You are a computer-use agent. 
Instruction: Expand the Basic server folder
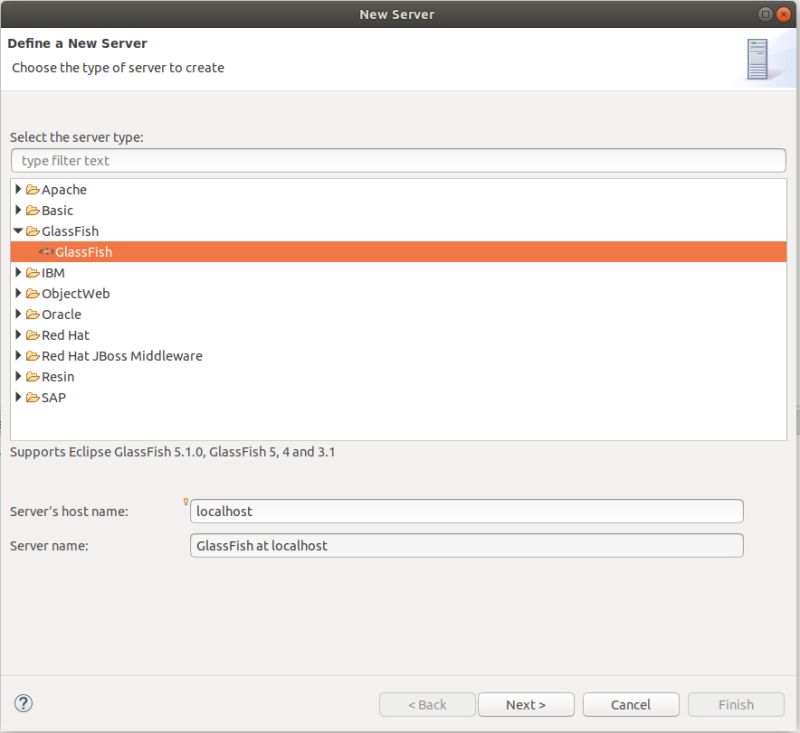tap(18, 210)
